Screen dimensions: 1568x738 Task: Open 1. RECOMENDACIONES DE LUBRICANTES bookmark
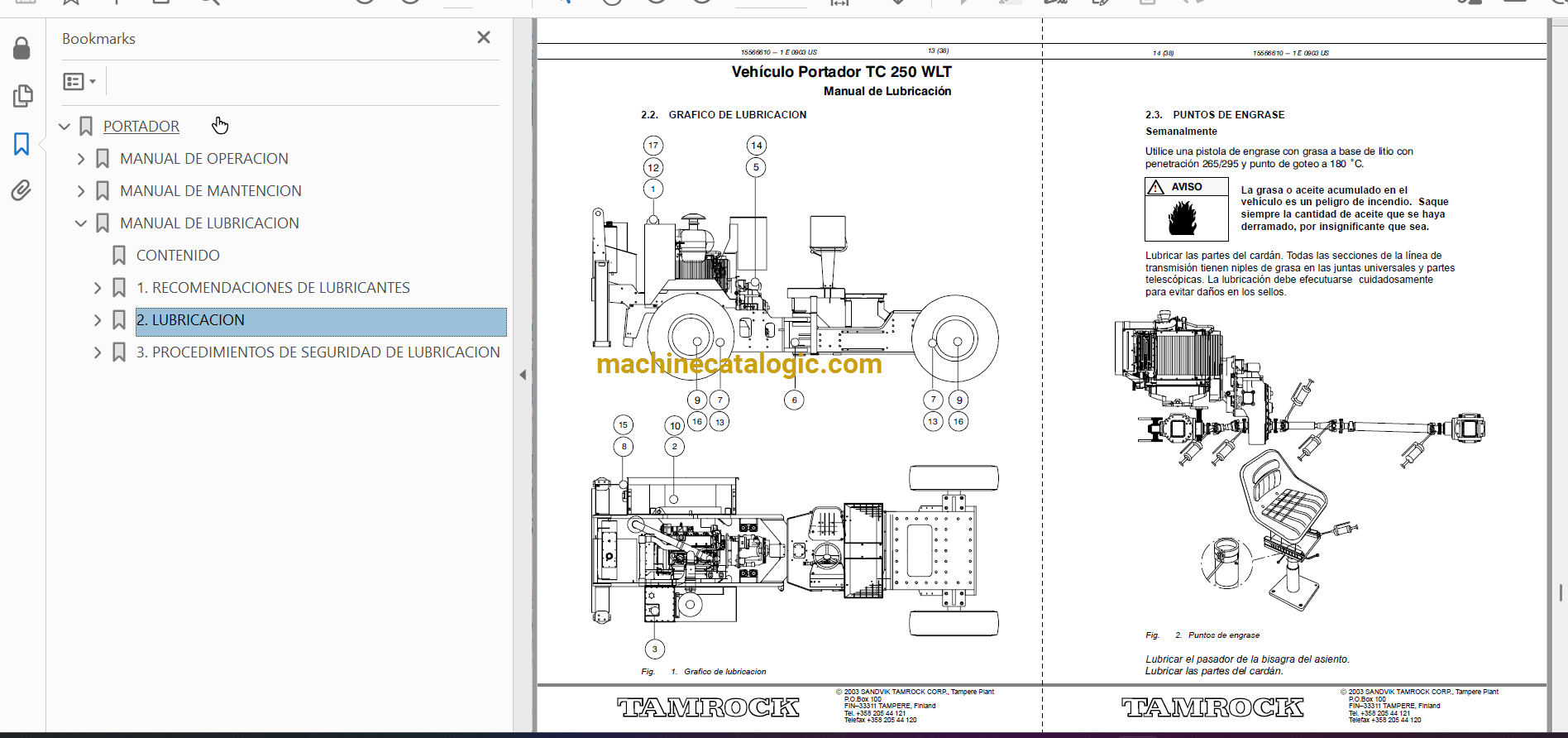[273, 288]
